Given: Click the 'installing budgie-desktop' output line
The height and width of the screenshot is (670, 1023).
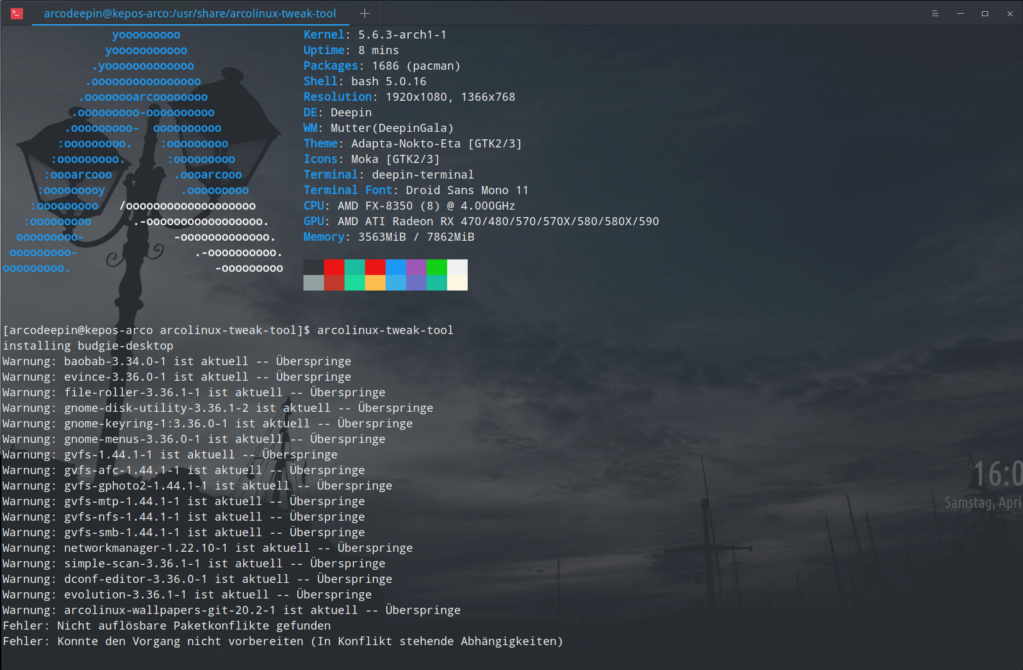Looking at the screenshot, I should (x=88, y=346).
